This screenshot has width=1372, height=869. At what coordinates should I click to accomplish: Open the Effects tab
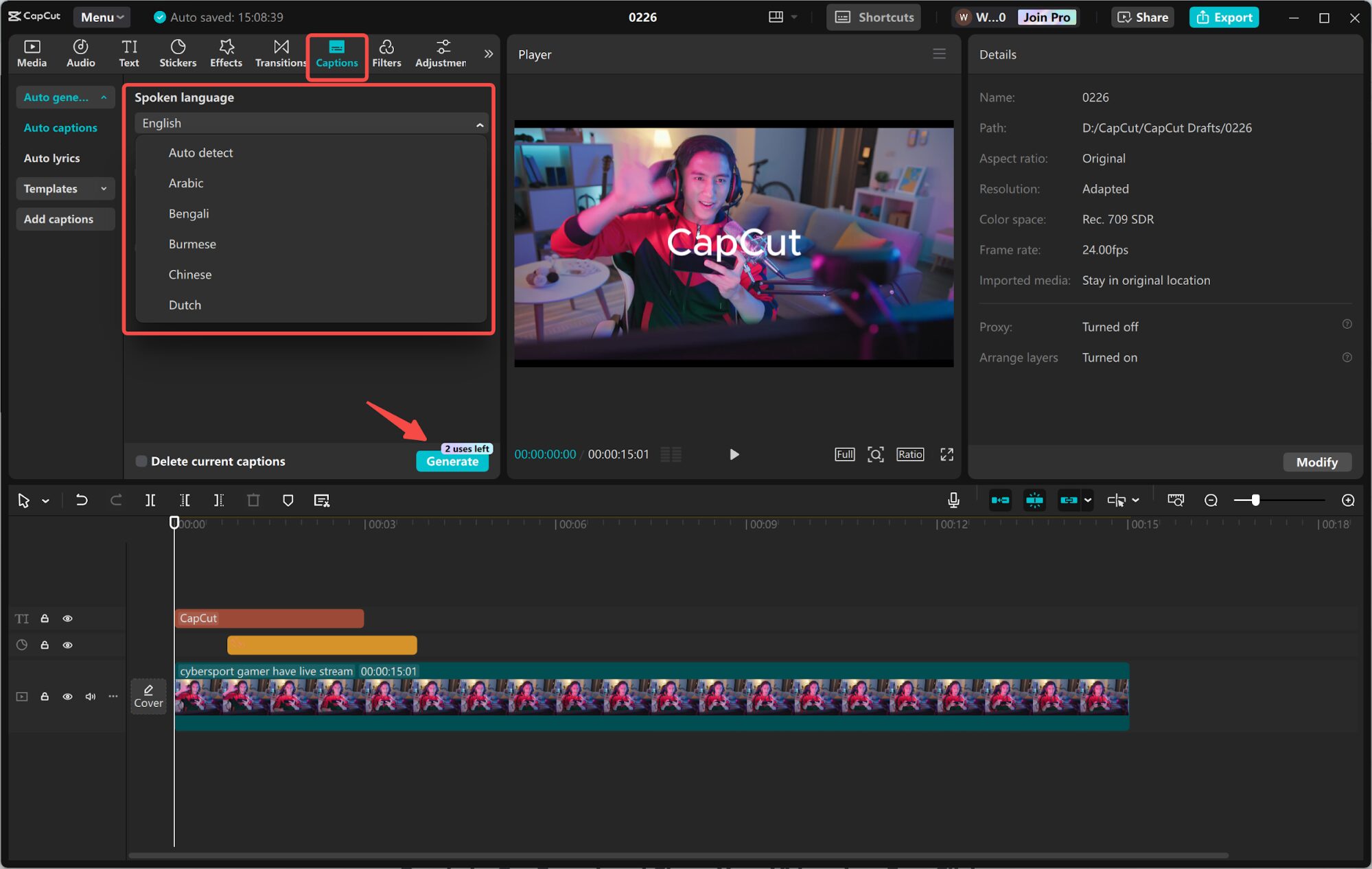click(x=226, y=53)
